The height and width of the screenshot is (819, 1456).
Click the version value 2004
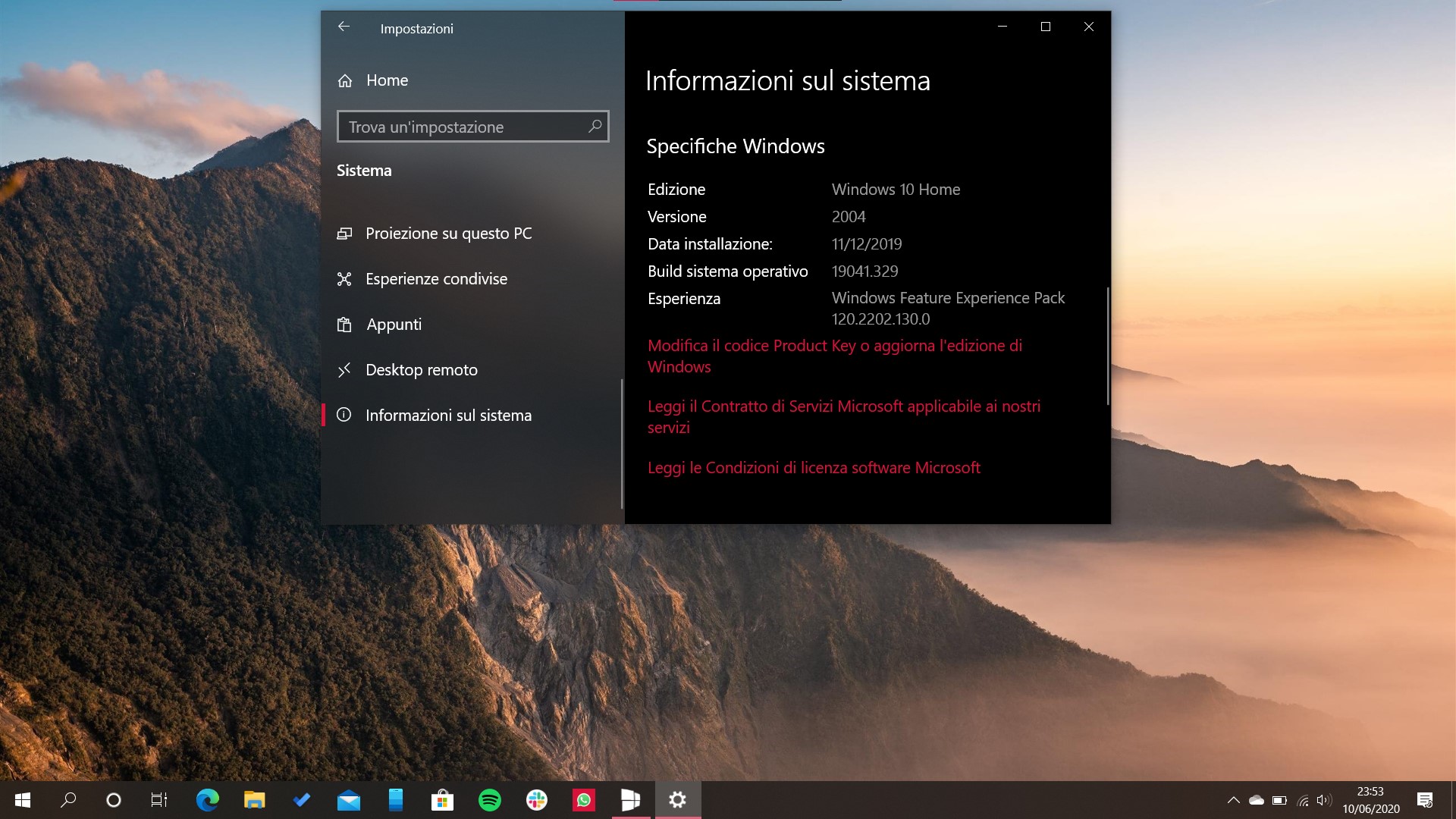click(849, 217)
